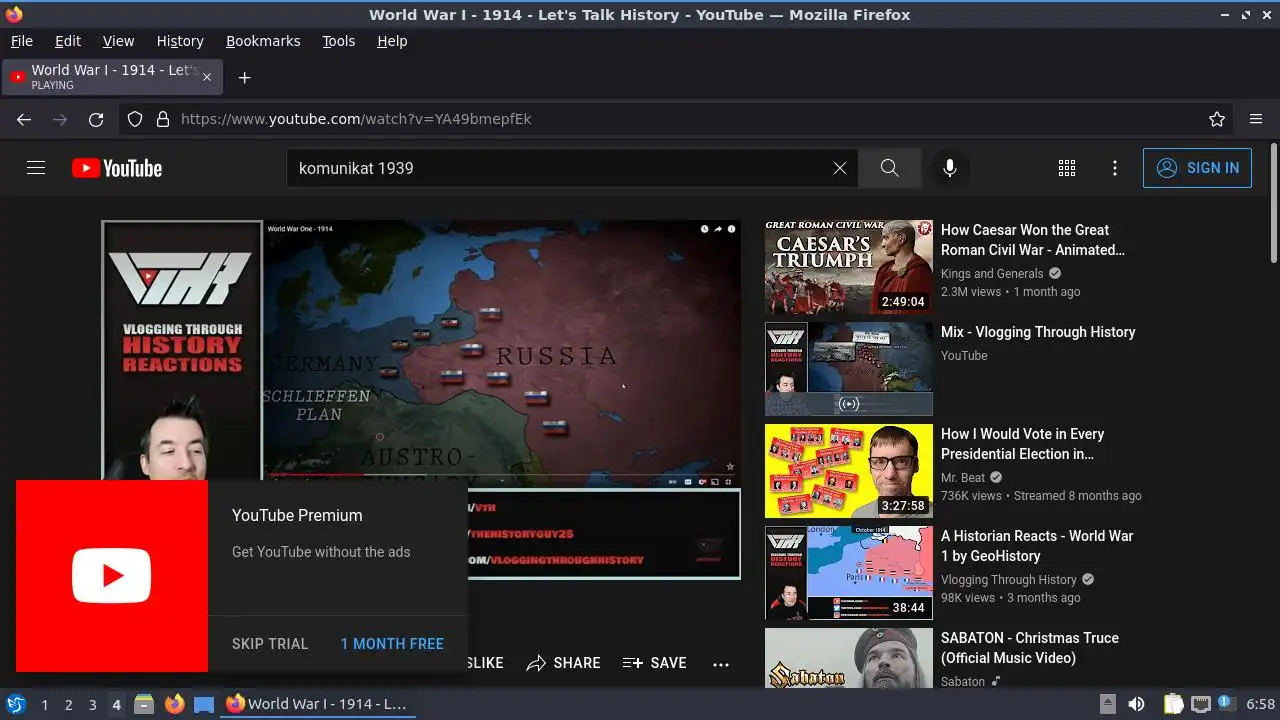
Task: Open file manager from taskbar
Action: [144, 704]
